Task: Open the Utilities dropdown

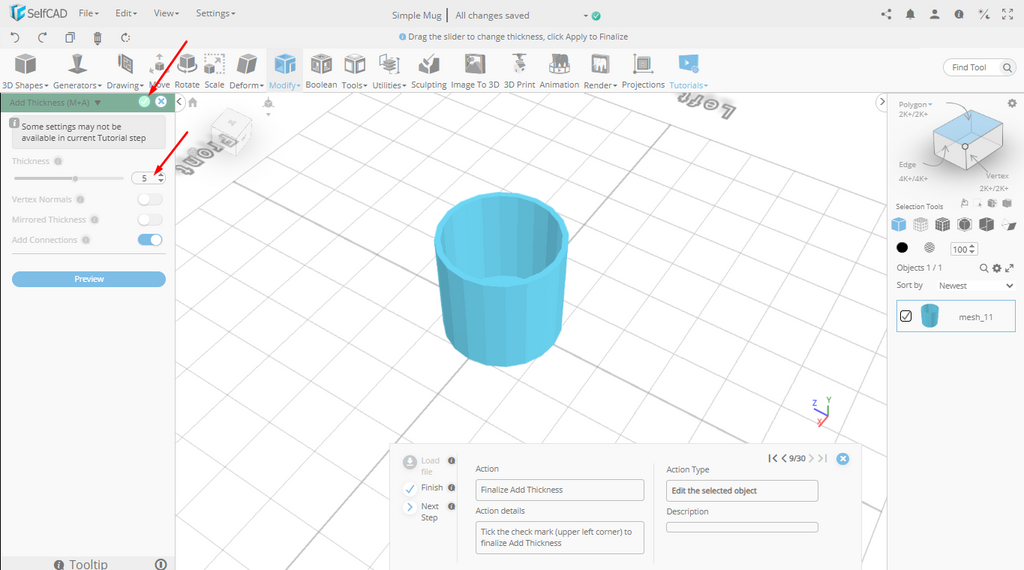Action: [389, 71]
